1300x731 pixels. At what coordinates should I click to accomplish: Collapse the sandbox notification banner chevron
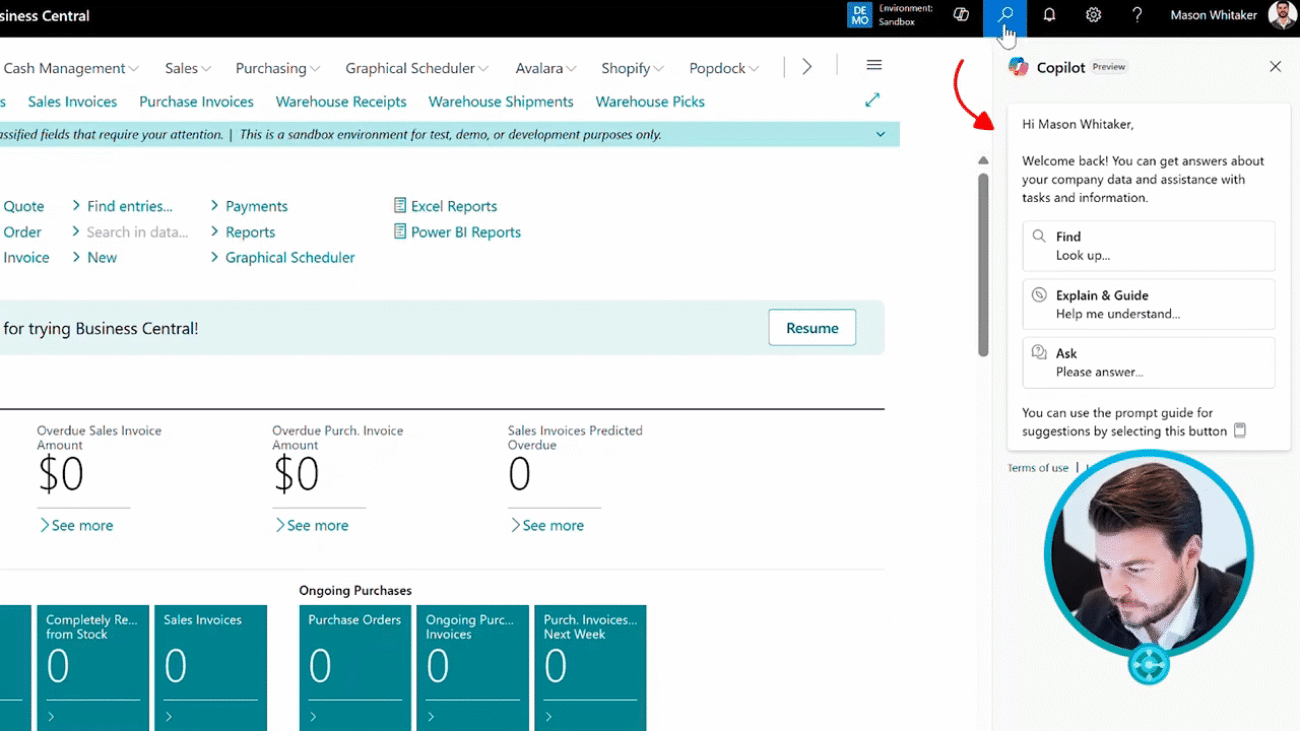click(880, 134)
